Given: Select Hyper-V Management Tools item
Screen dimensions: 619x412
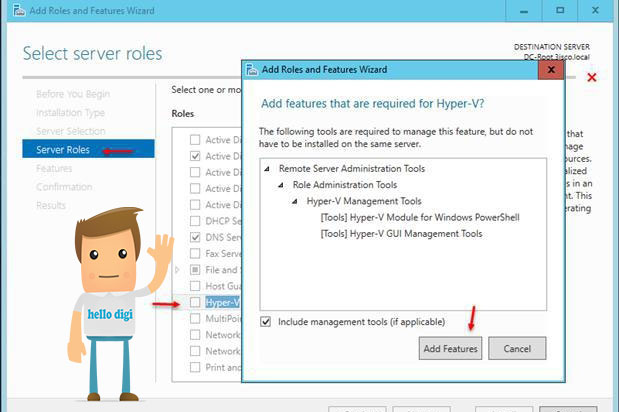Looking at the screenshot, I should point(364,201).
